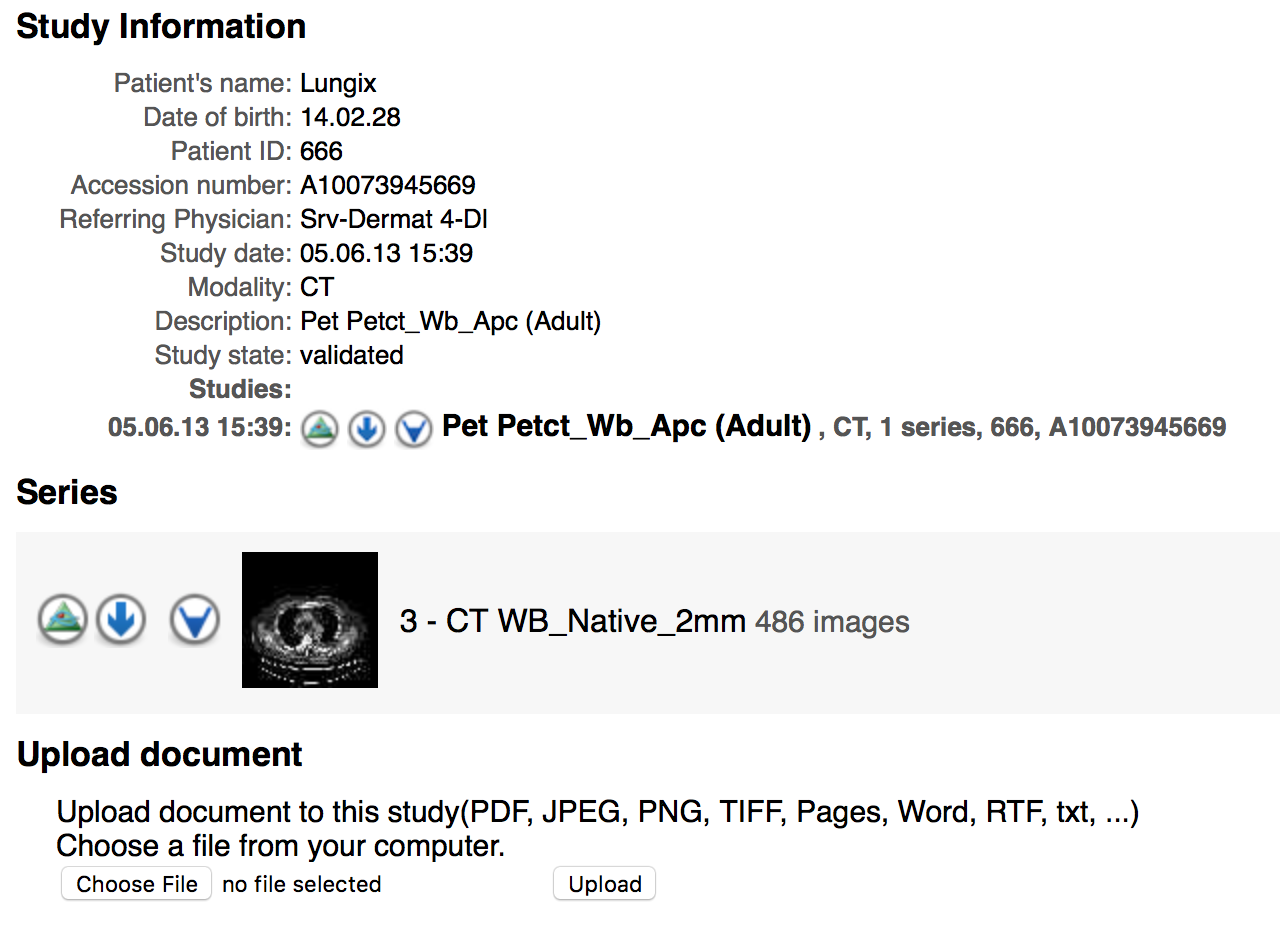This screenshot has width=1280, height=934.
Task: Open the CT series thumbnail image
Action: pyautogui.click(x=310, y=620)
